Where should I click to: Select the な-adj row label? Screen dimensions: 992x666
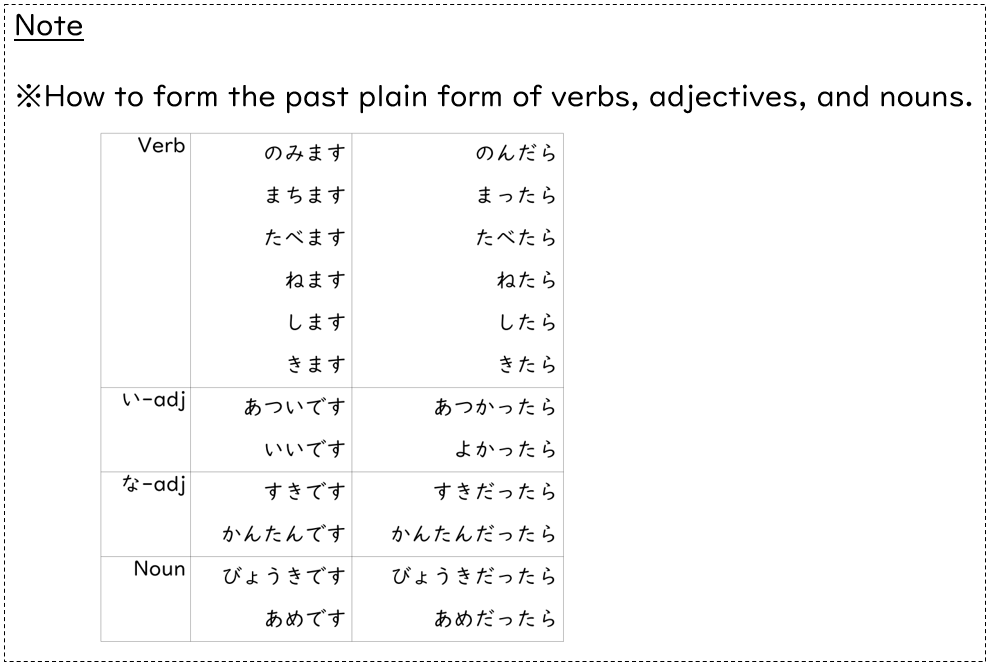point(154,486)
